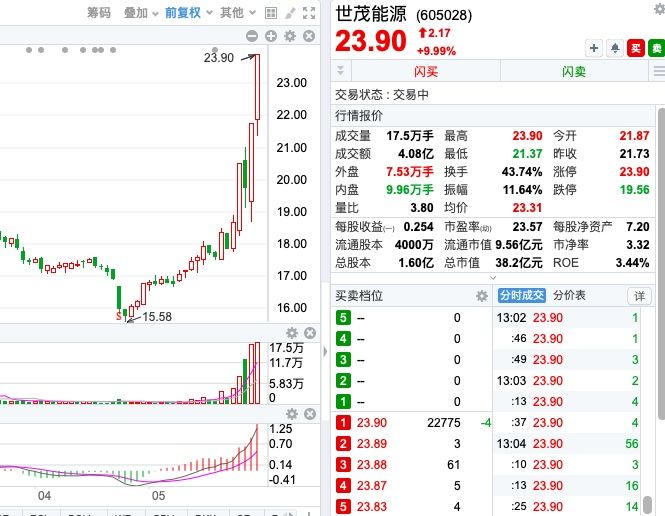This screenshot has height=516, width=665.
Task: Open the 筹码 chip distribution view
Action: point(99,13)
